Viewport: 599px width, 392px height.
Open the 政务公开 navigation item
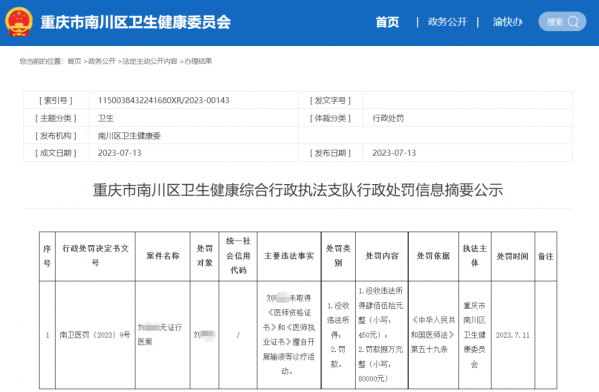(447, 22)
